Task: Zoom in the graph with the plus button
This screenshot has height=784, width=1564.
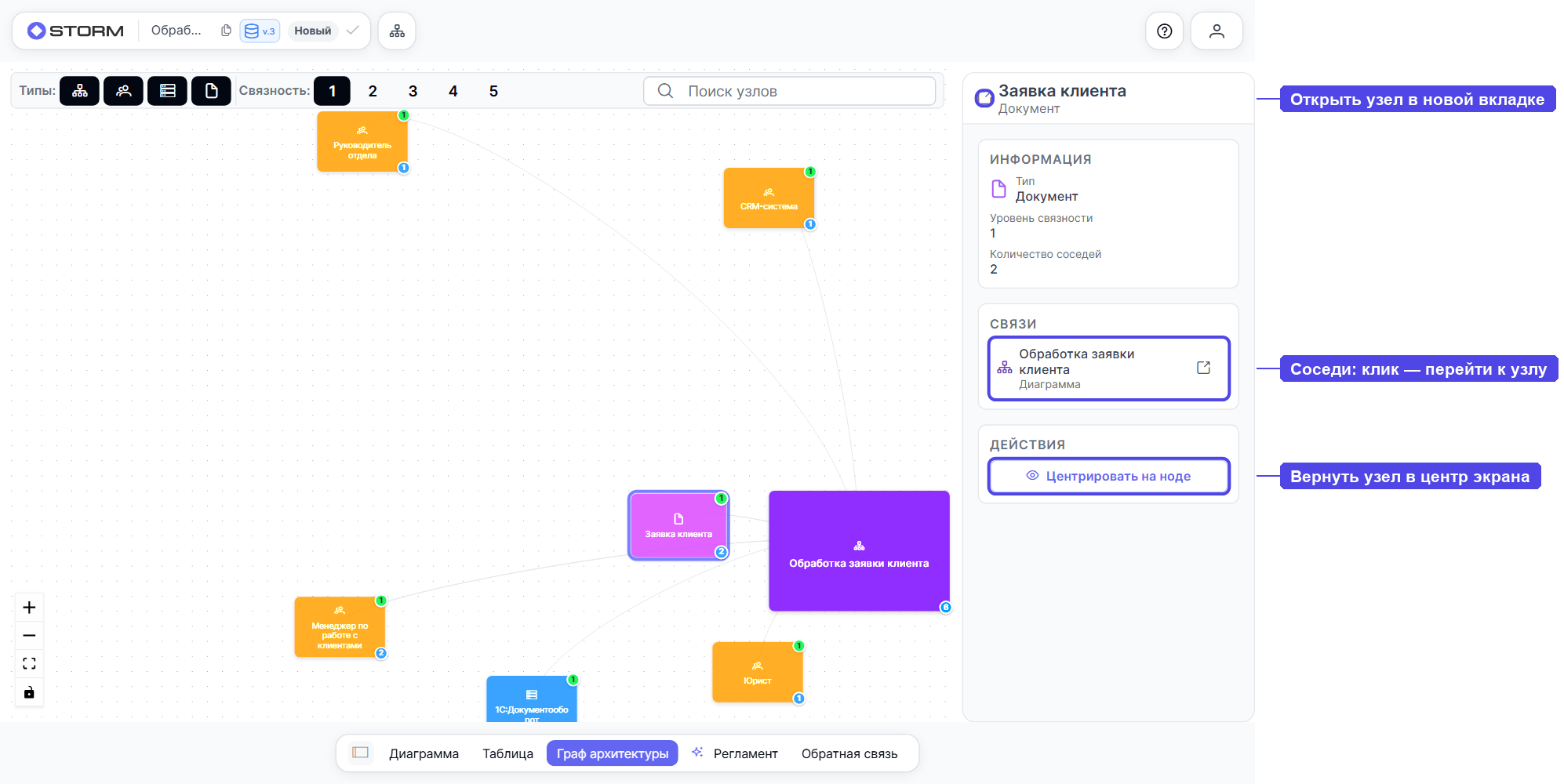Action: [x=29, y=608]
